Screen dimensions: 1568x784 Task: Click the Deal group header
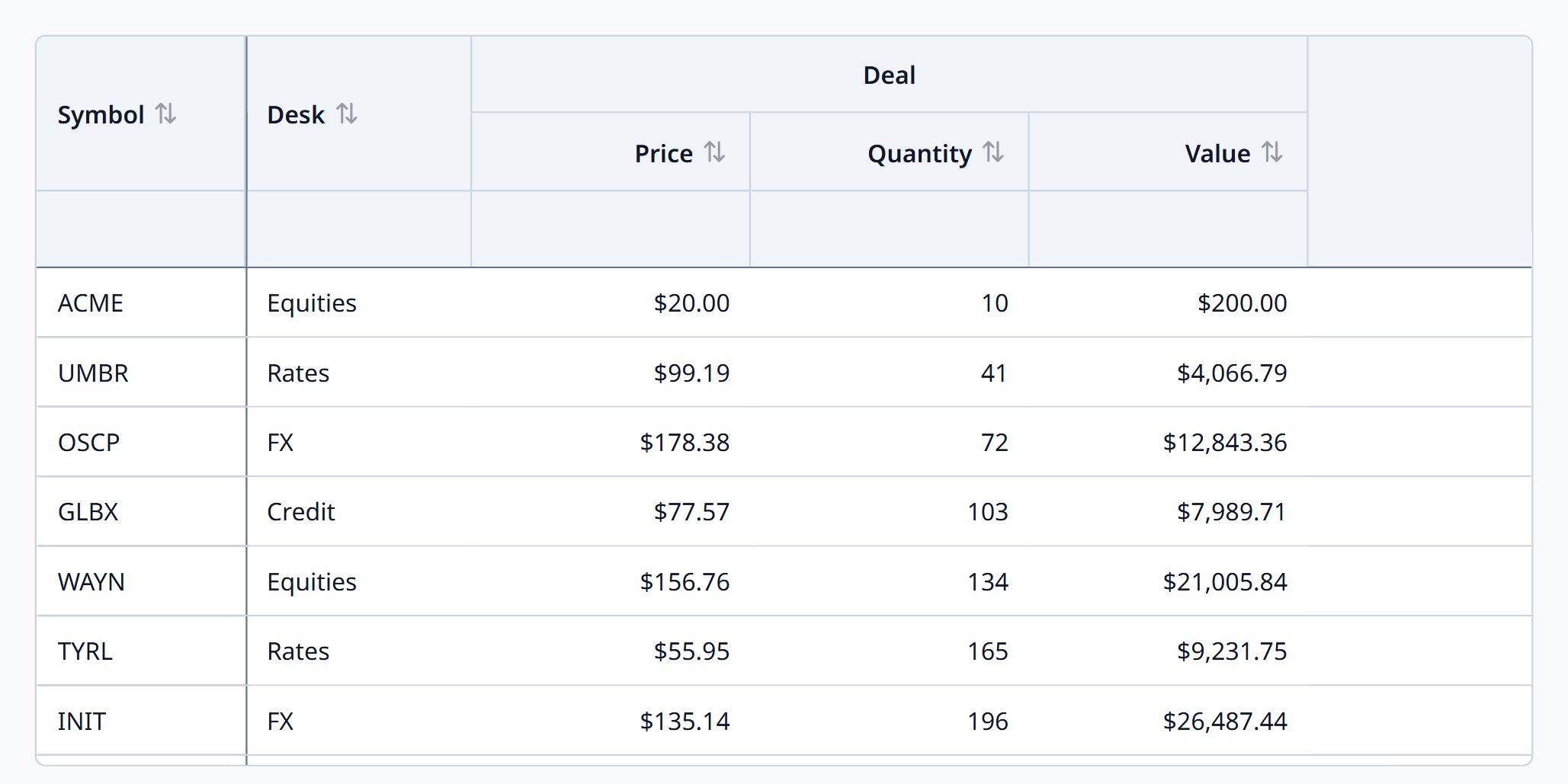pos(889,75)
